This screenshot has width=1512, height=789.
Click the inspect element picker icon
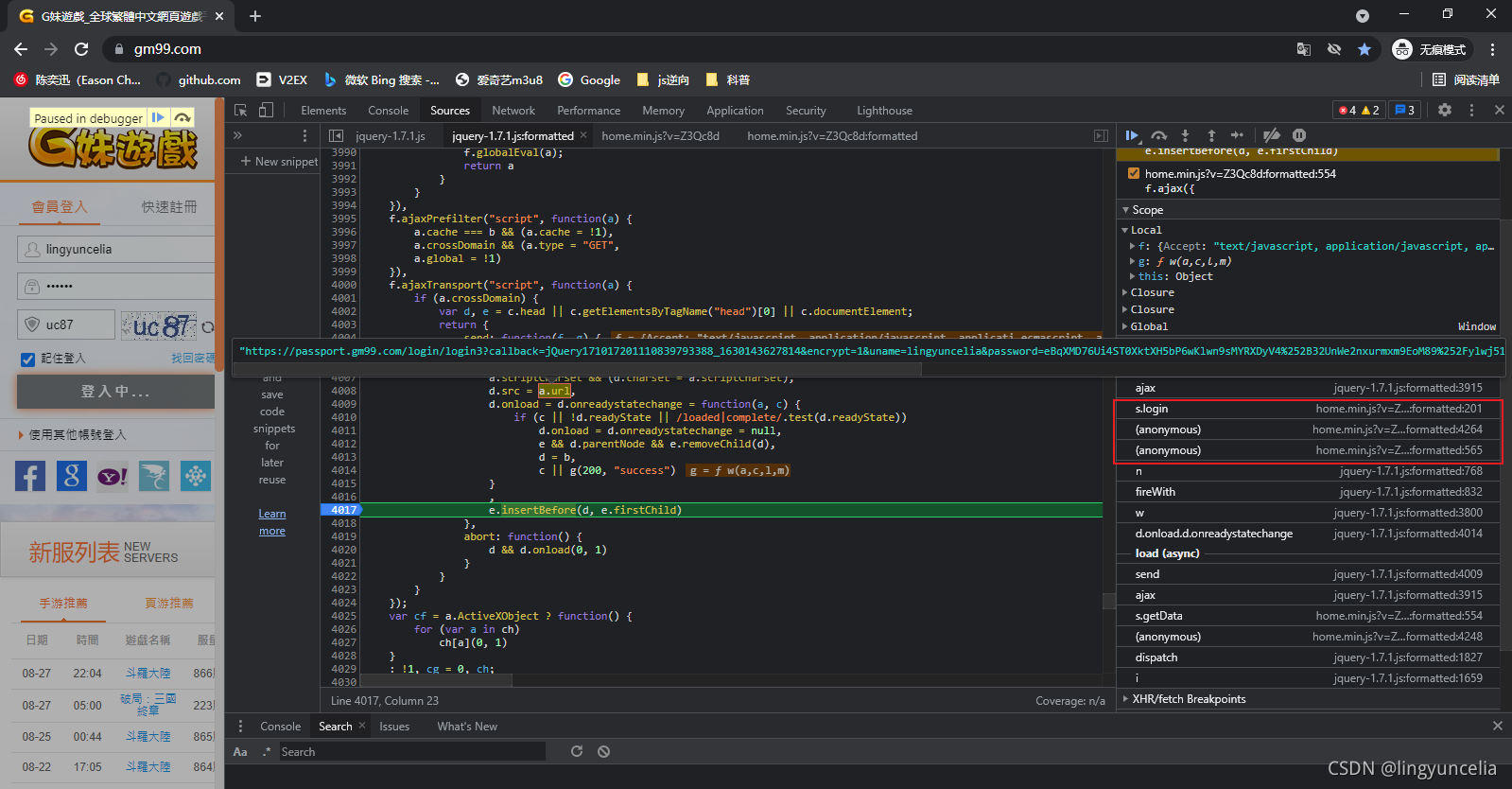point(240,110)
